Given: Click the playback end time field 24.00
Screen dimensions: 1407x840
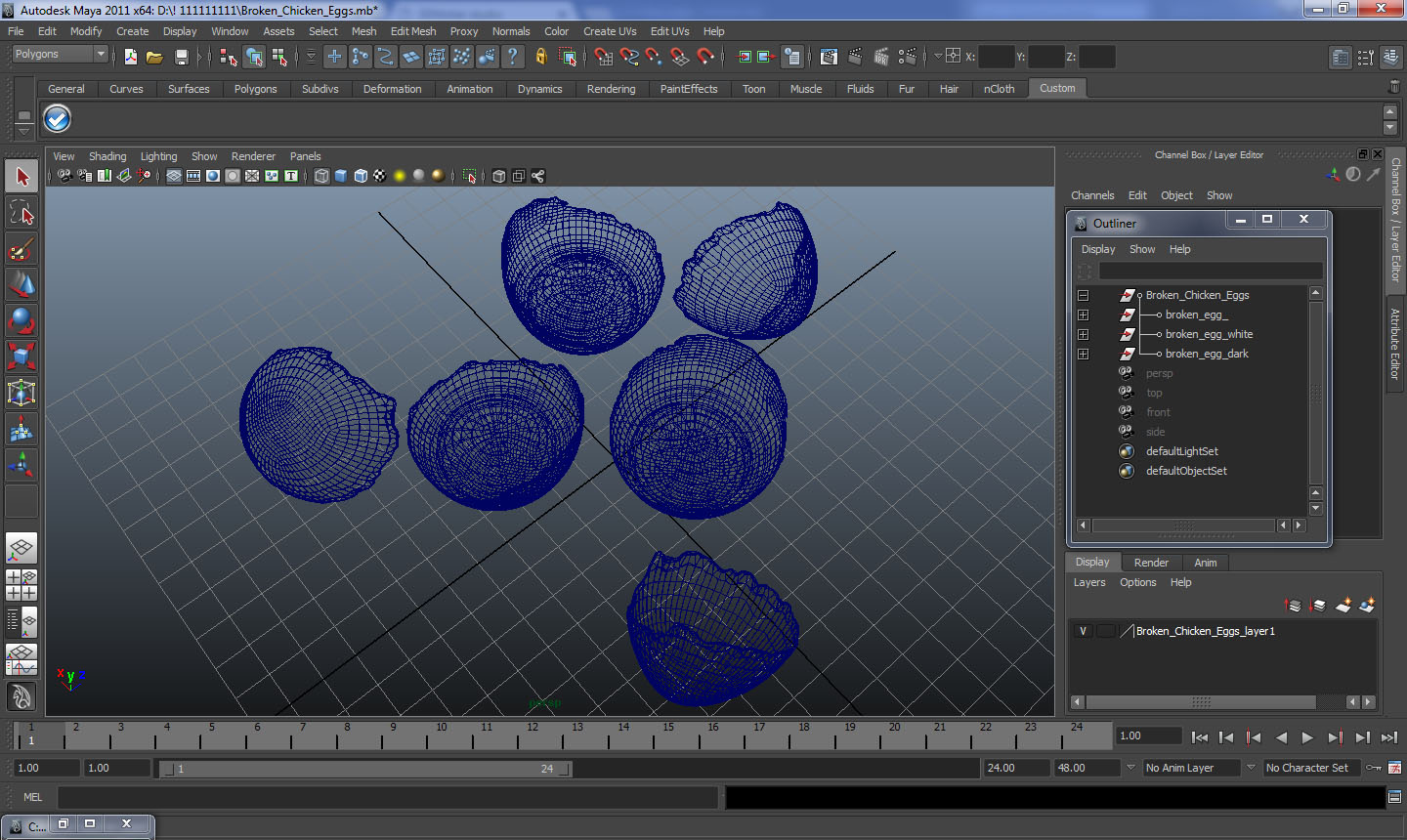Looking at the screenshot, I should 1015,768.
